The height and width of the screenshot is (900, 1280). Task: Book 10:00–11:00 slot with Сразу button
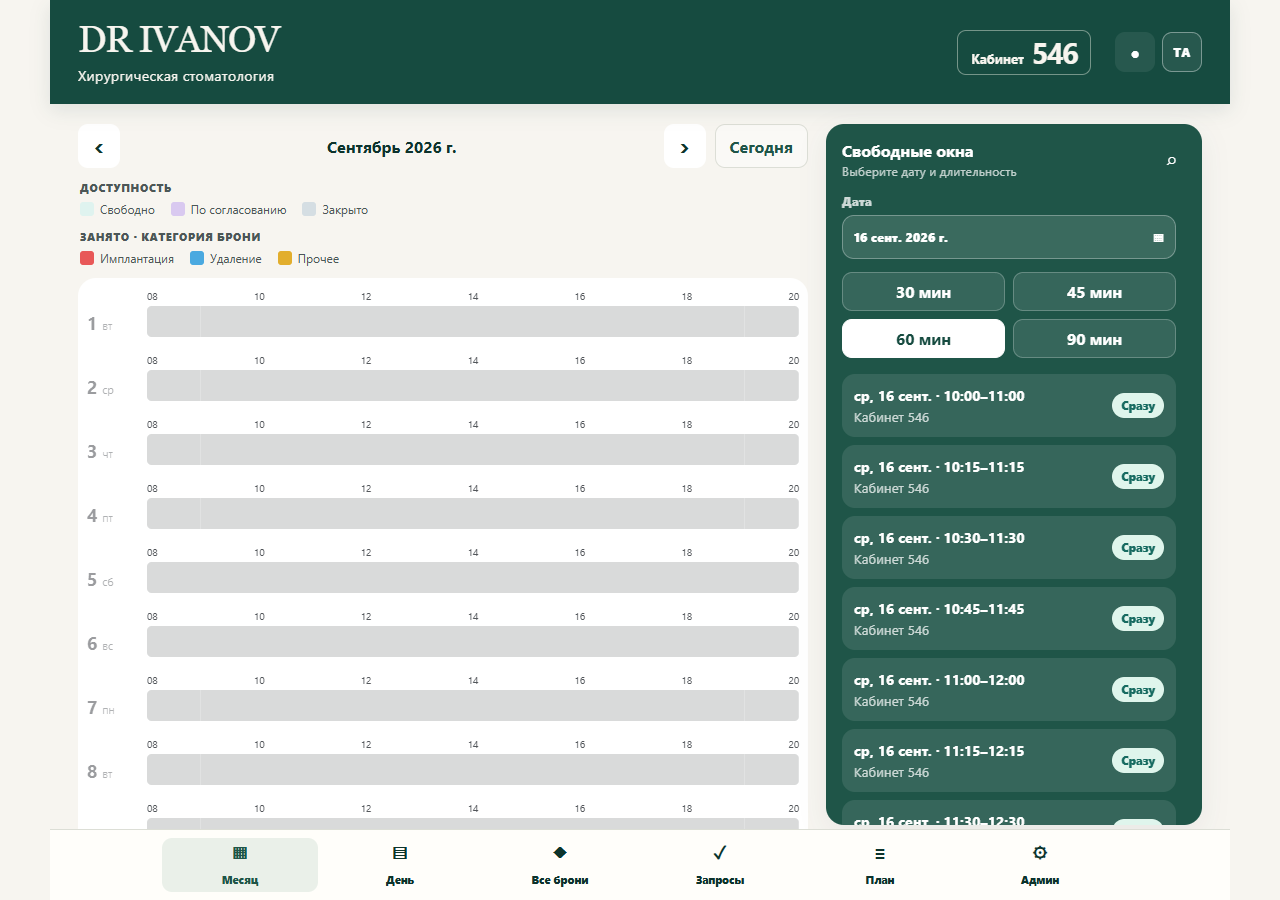(x=1138, y=406)
